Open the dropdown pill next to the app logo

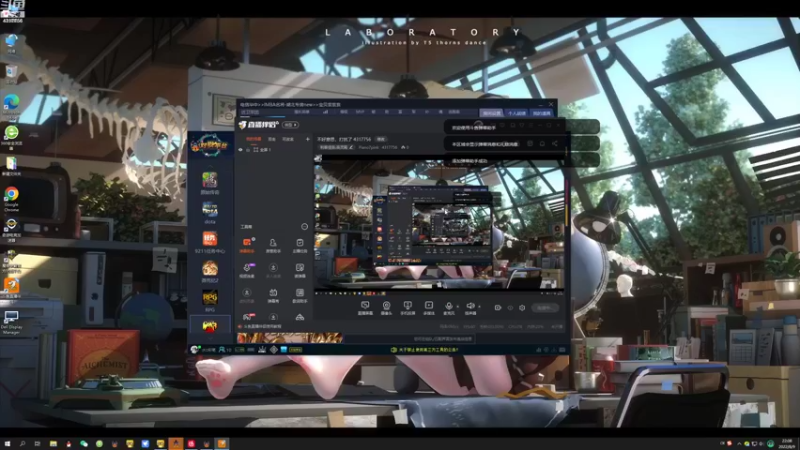click(x=291, y=125)
